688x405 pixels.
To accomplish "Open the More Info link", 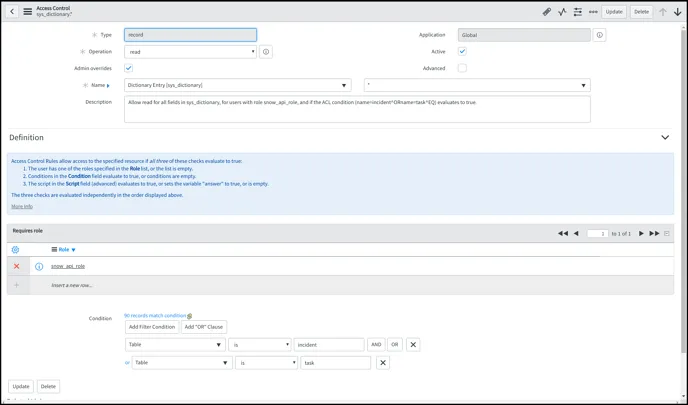I will [x=22, y=206].
